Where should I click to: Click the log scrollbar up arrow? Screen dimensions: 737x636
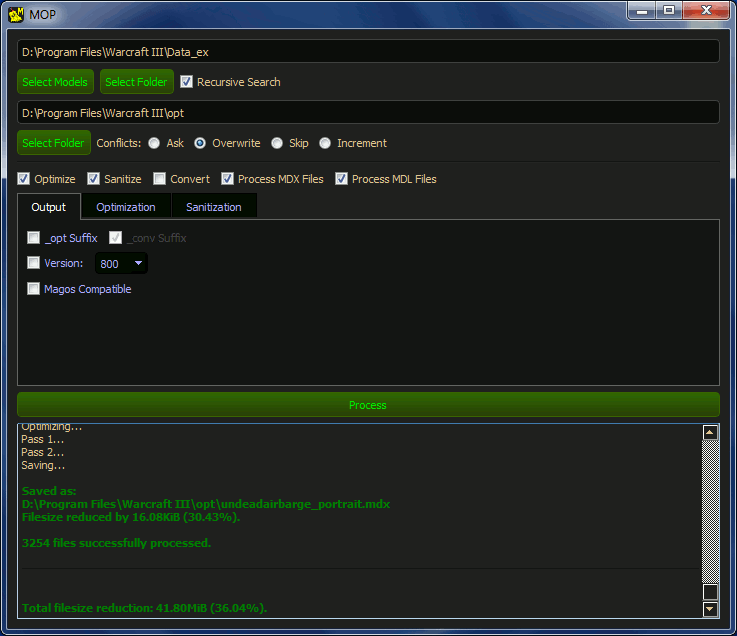click(x=710, y=432)
